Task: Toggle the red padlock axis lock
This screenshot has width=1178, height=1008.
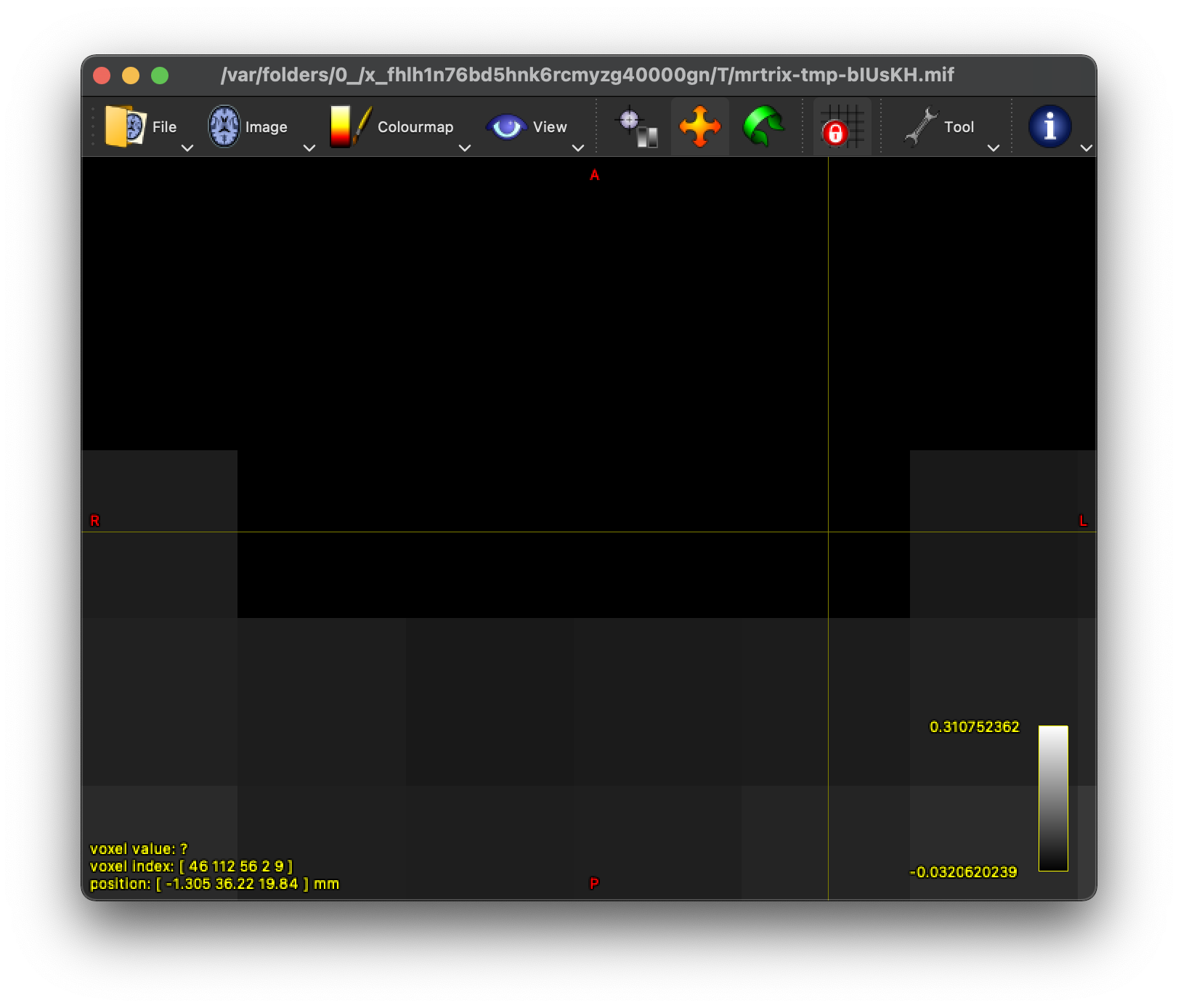Action: (x=836, y=134)
